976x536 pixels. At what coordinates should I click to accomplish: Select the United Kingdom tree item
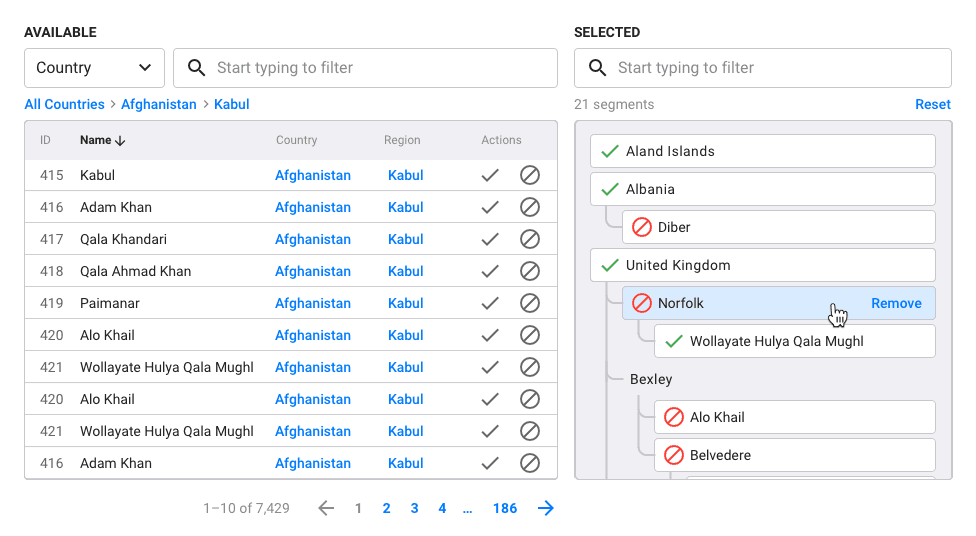678,265
